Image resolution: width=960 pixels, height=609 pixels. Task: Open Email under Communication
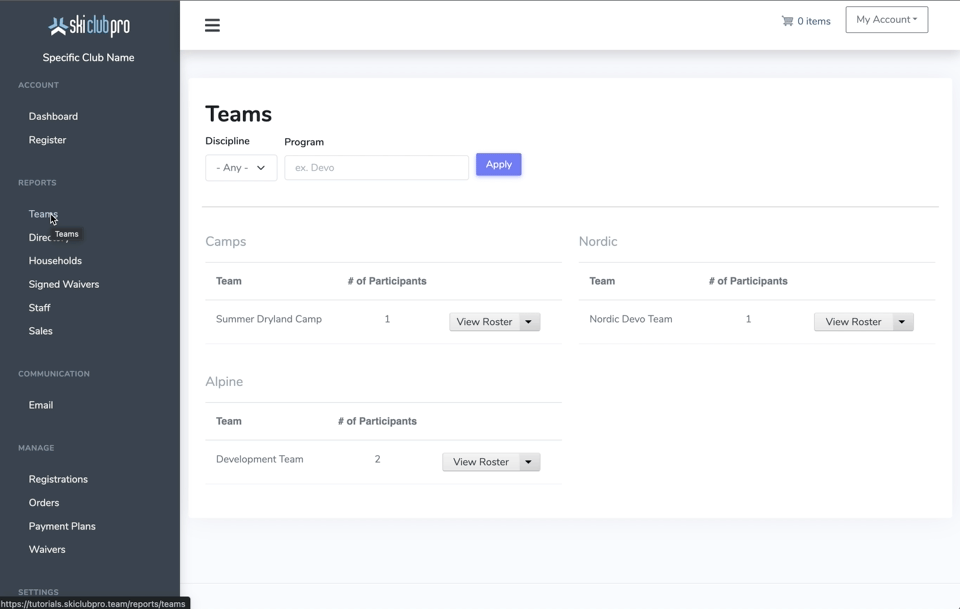pyautogui.click(x=40, y=405)
